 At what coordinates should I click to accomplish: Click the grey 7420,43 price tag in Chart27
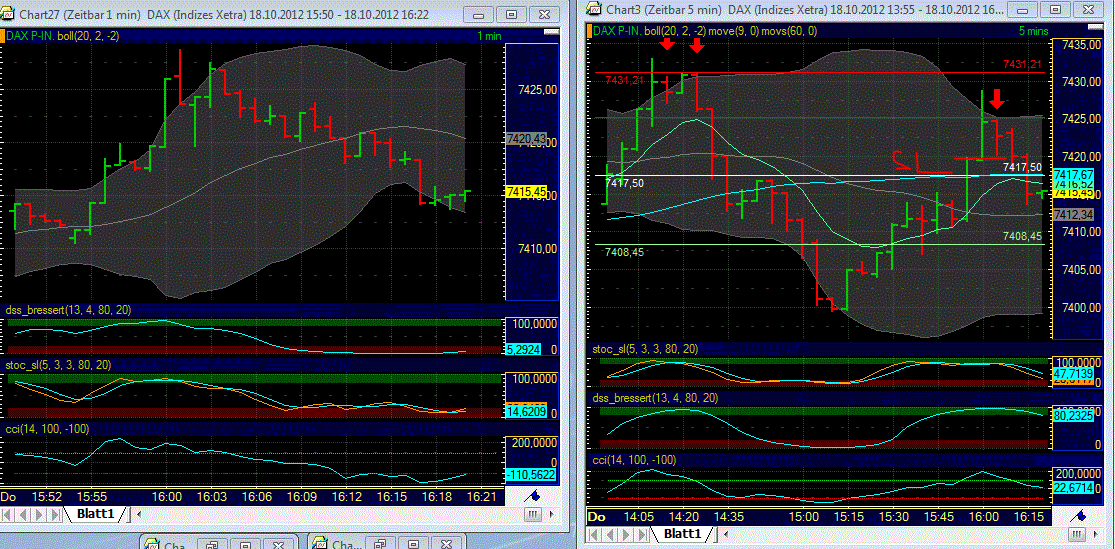526,139
